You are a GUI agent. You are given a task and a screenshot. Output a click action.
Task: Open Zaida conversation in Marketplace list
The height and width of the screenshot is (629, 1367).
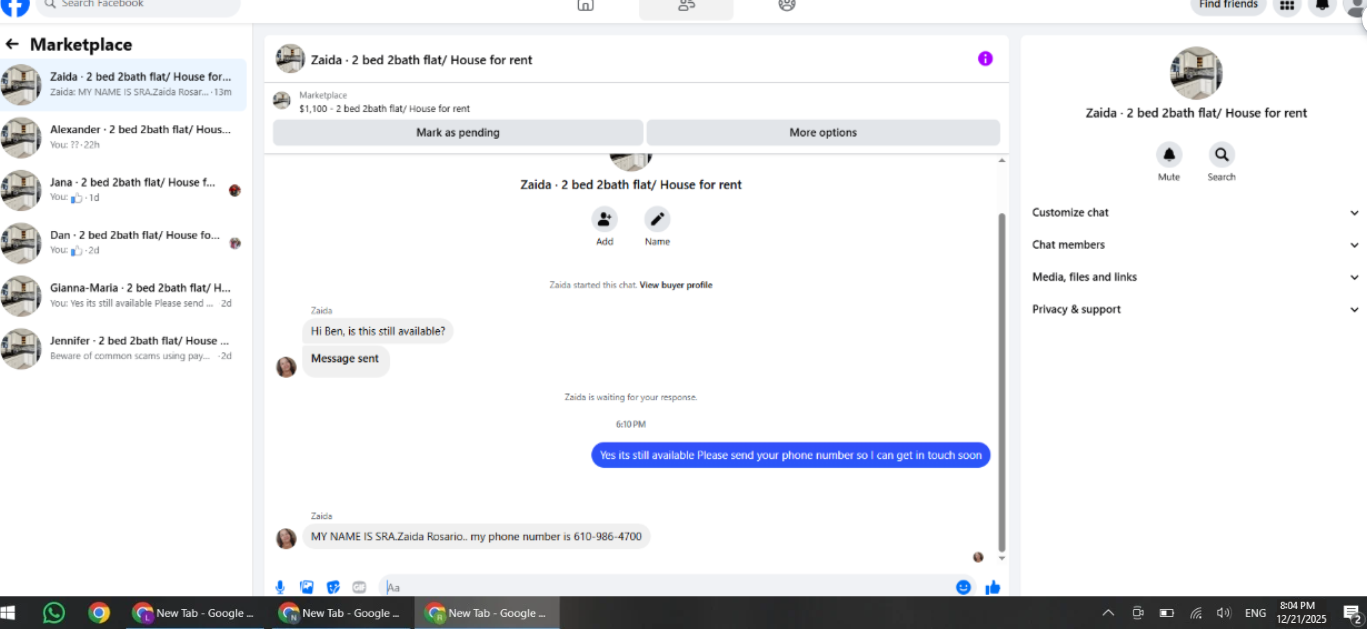[x=123, y=84]
